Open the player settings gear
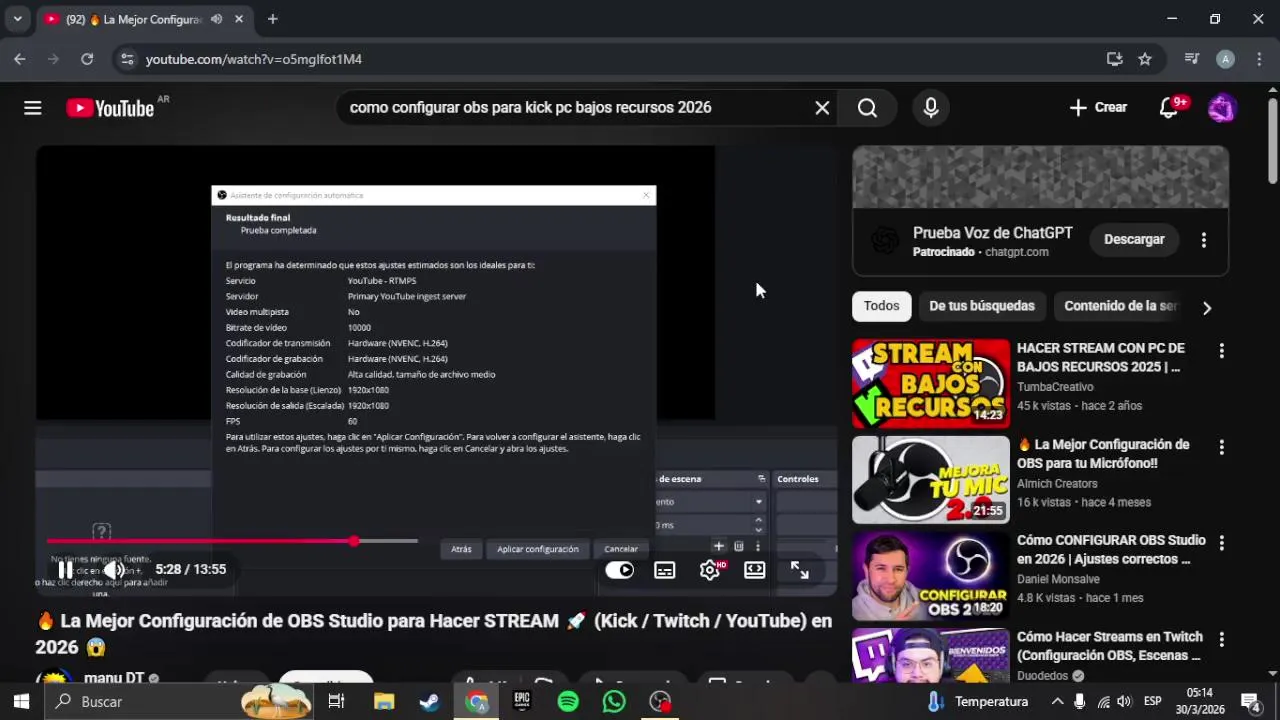 pos(710,570)
